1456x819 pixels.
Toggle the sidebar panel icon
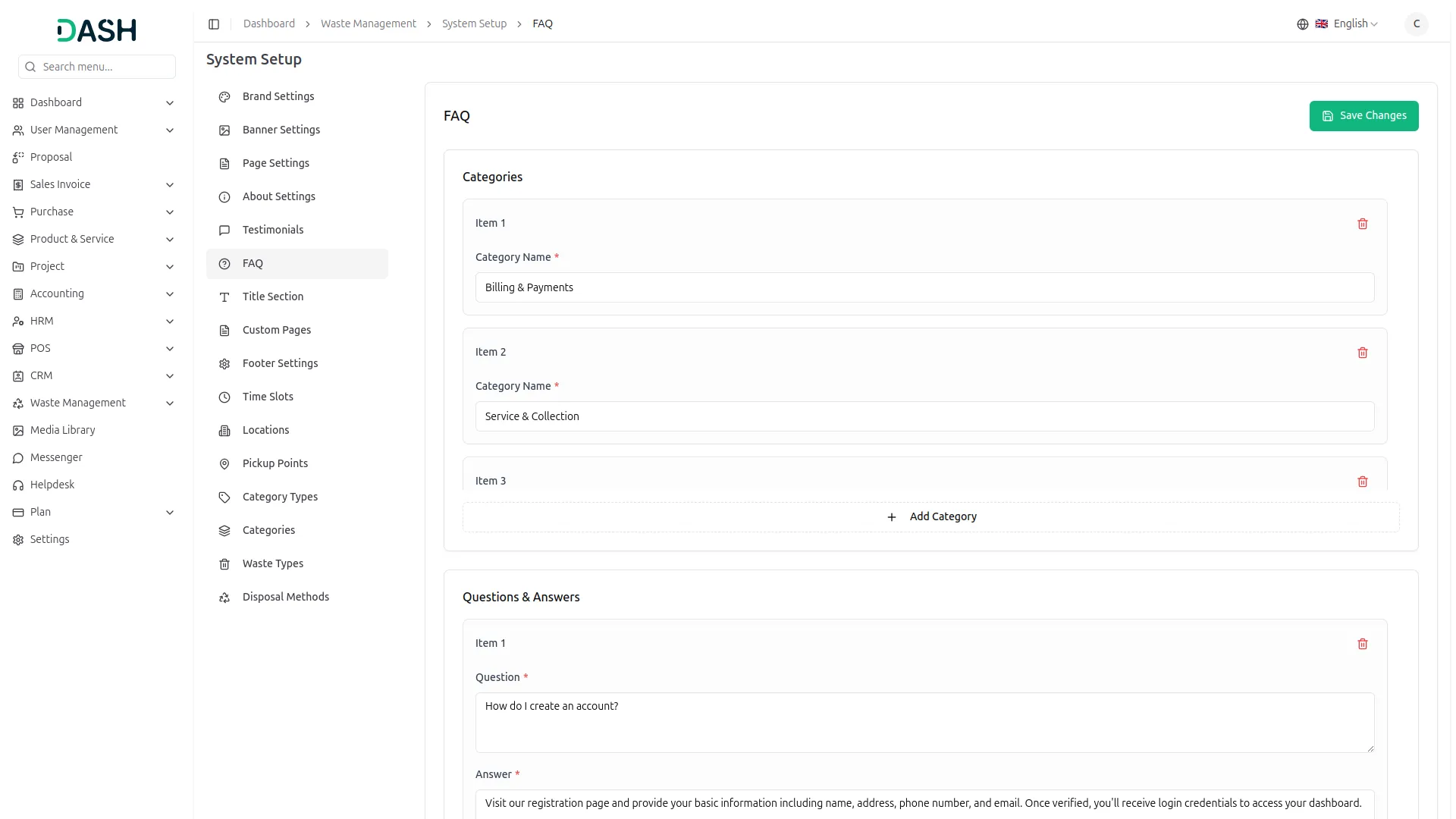point(214,24)
